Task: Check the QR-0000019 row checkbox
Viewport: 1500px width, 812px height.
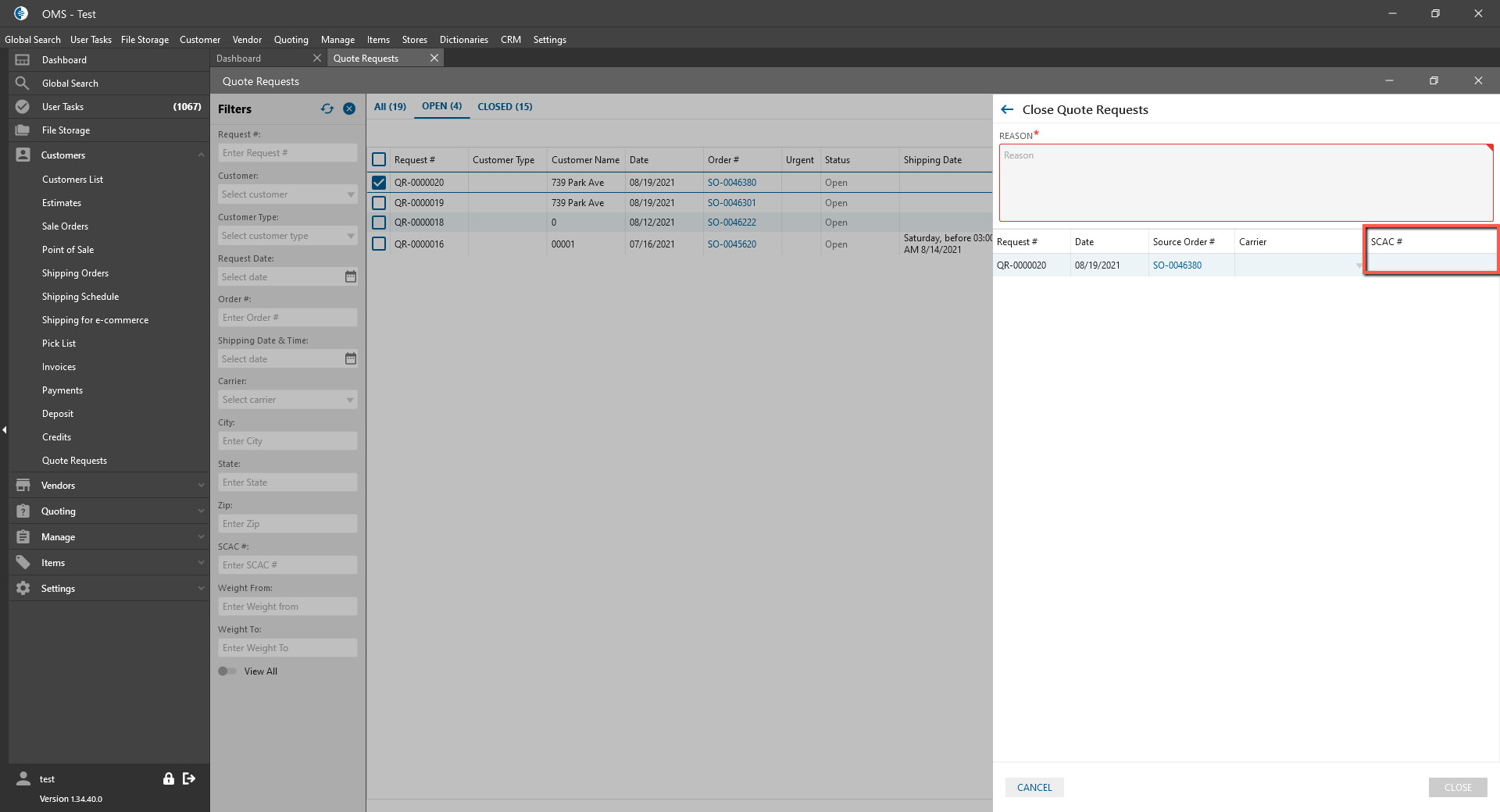Action: [379, 203]
